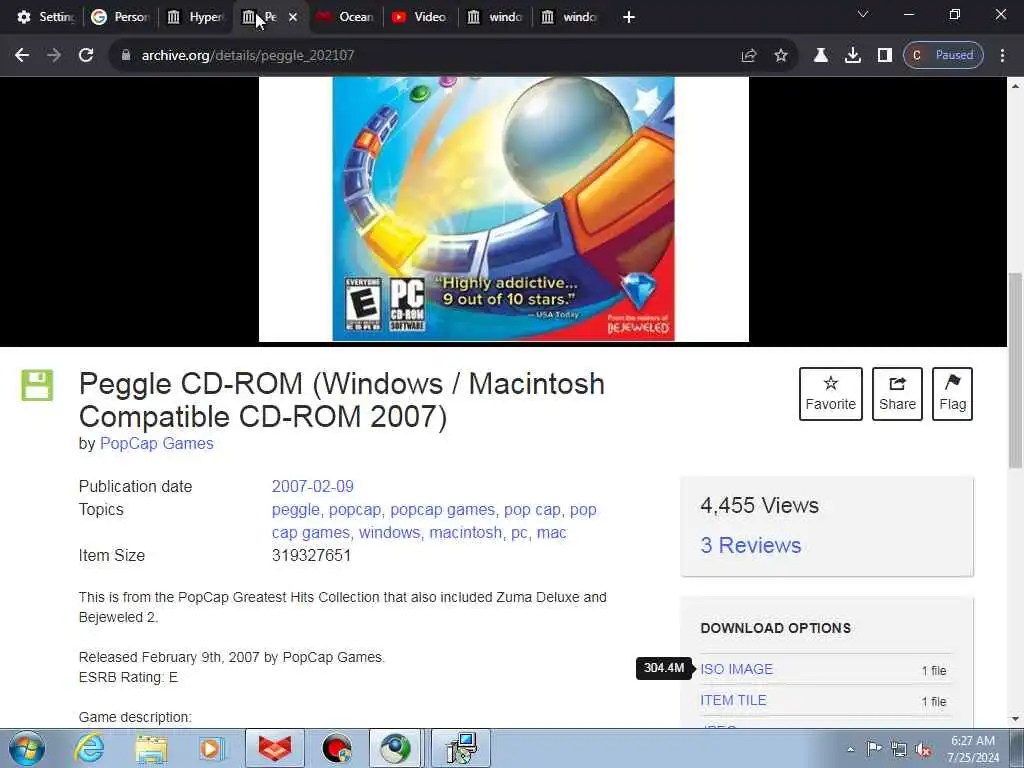Viewport: 1024px width, 768px height.
Task: Share this page from address bar
Action: click(x=749, y=56)
